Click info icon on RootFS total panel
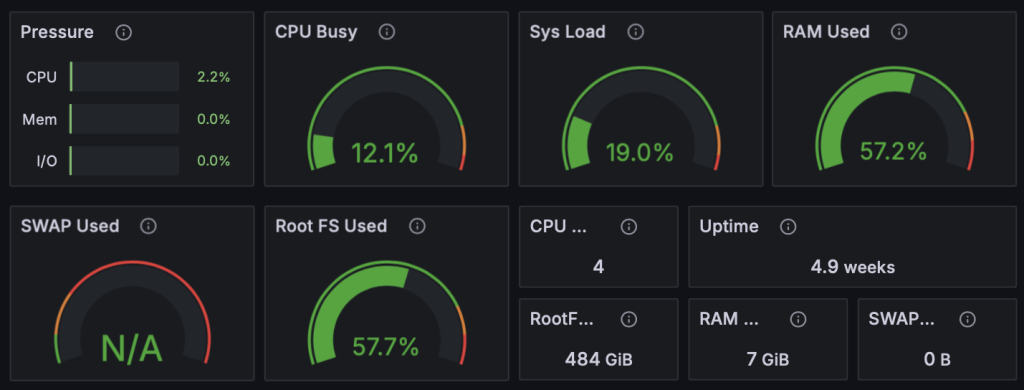The width and height of the screenshot is (1024, 390). click(629, 319)
